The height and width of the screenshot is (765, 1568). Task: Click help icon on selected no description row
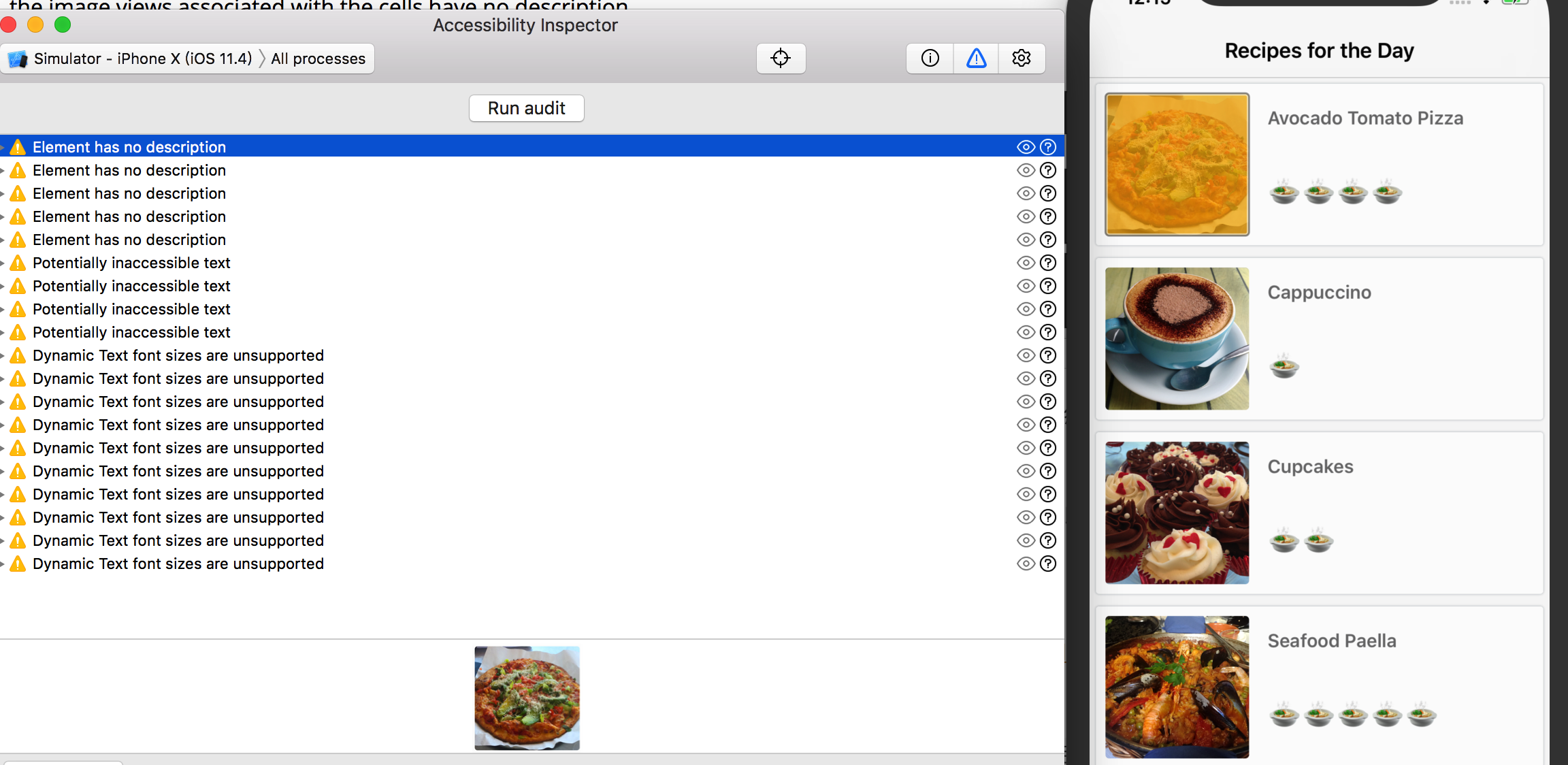(x=1048, y=147)
